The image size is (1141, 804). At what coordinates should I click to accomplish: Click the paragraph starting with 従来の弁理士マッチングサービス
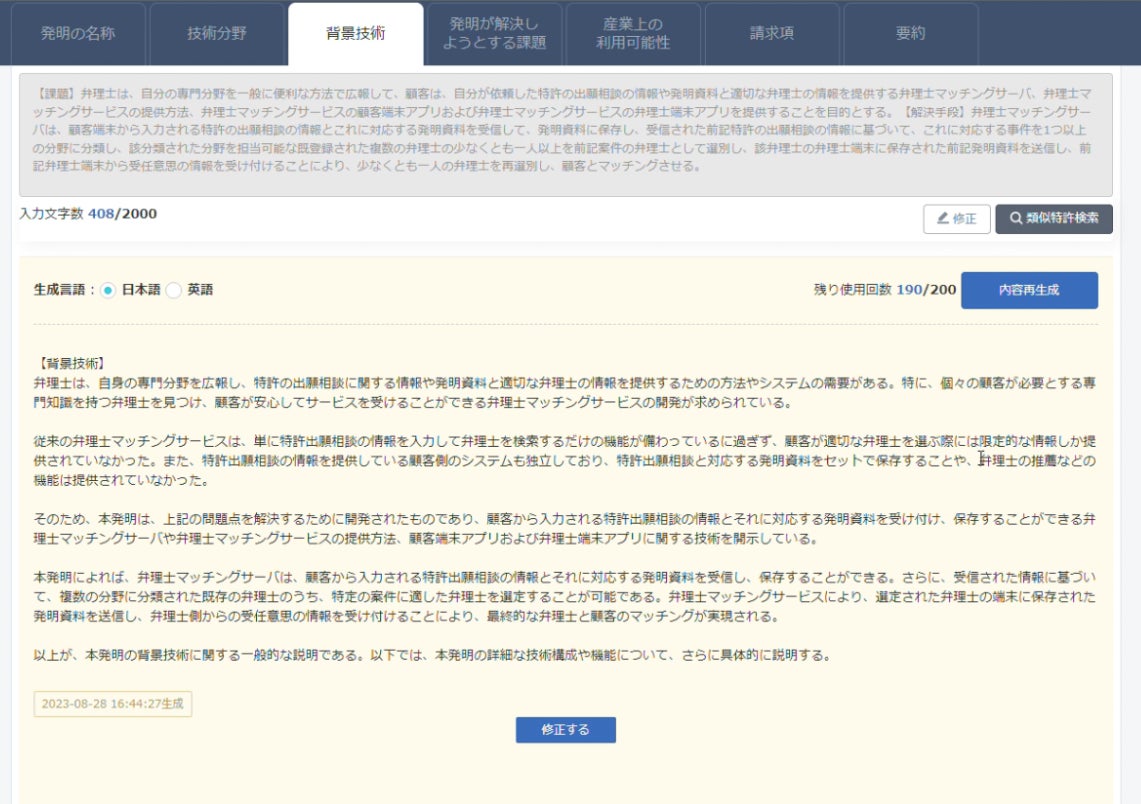(x=565, y=461)
